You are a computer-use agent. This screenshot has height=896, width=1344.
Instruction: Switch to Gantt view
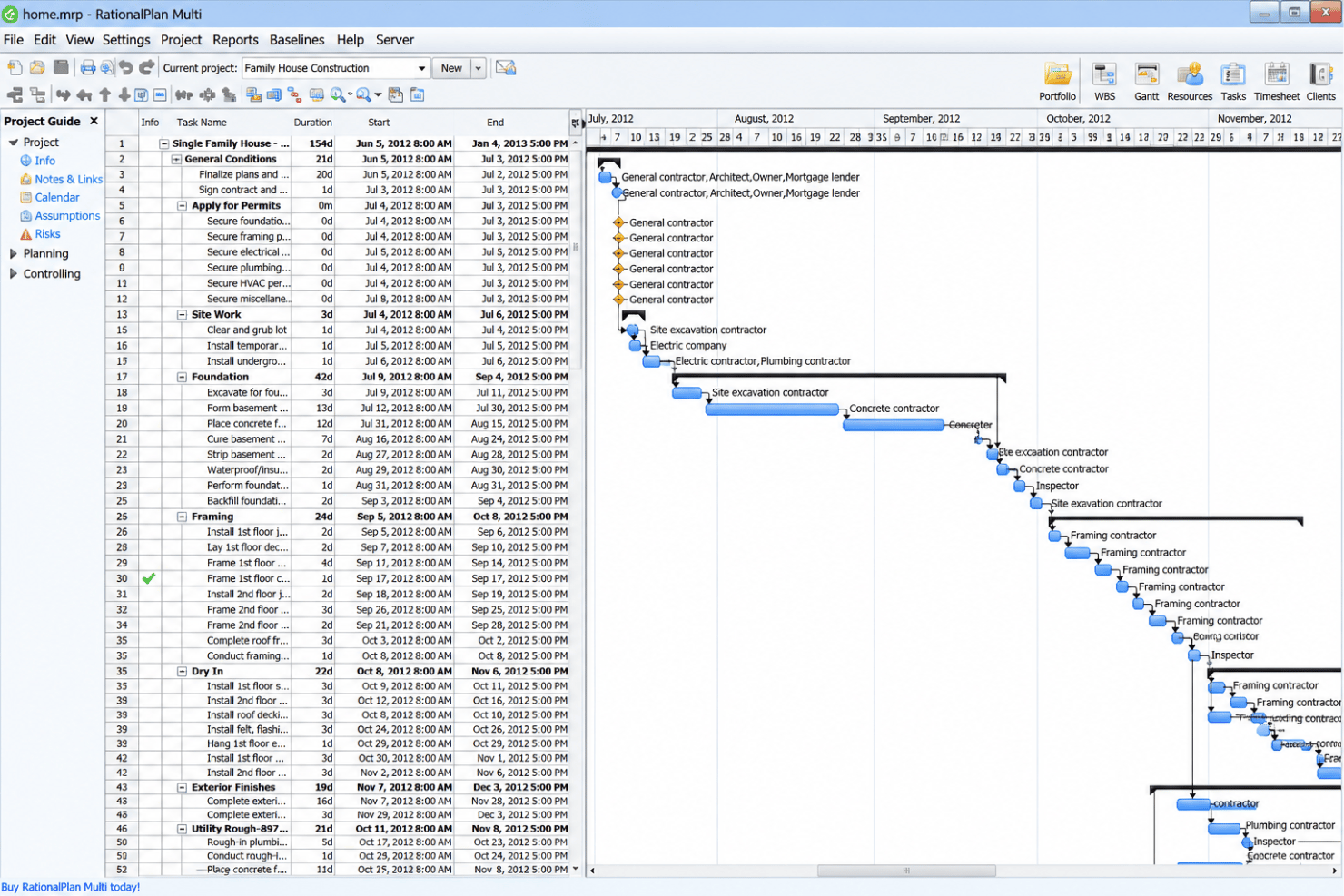tap(1146, 82)
